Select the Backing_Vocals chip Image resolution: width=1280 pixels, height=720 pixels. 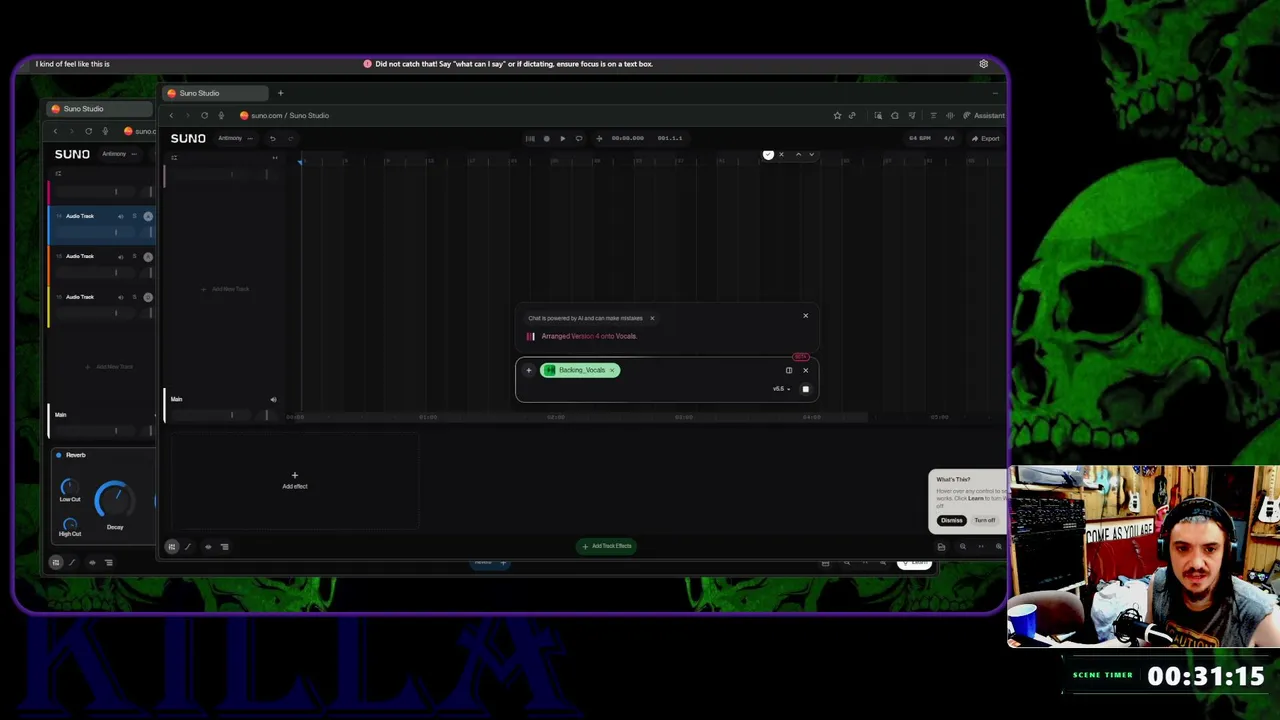[580, 370]
